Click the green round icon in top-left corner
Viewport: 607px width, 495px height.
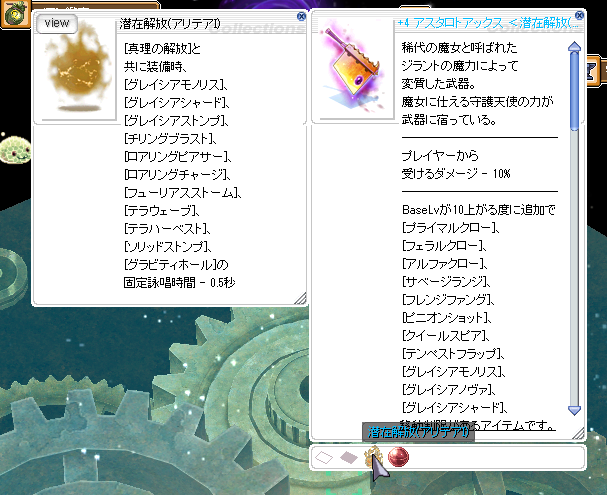point(14,14)
